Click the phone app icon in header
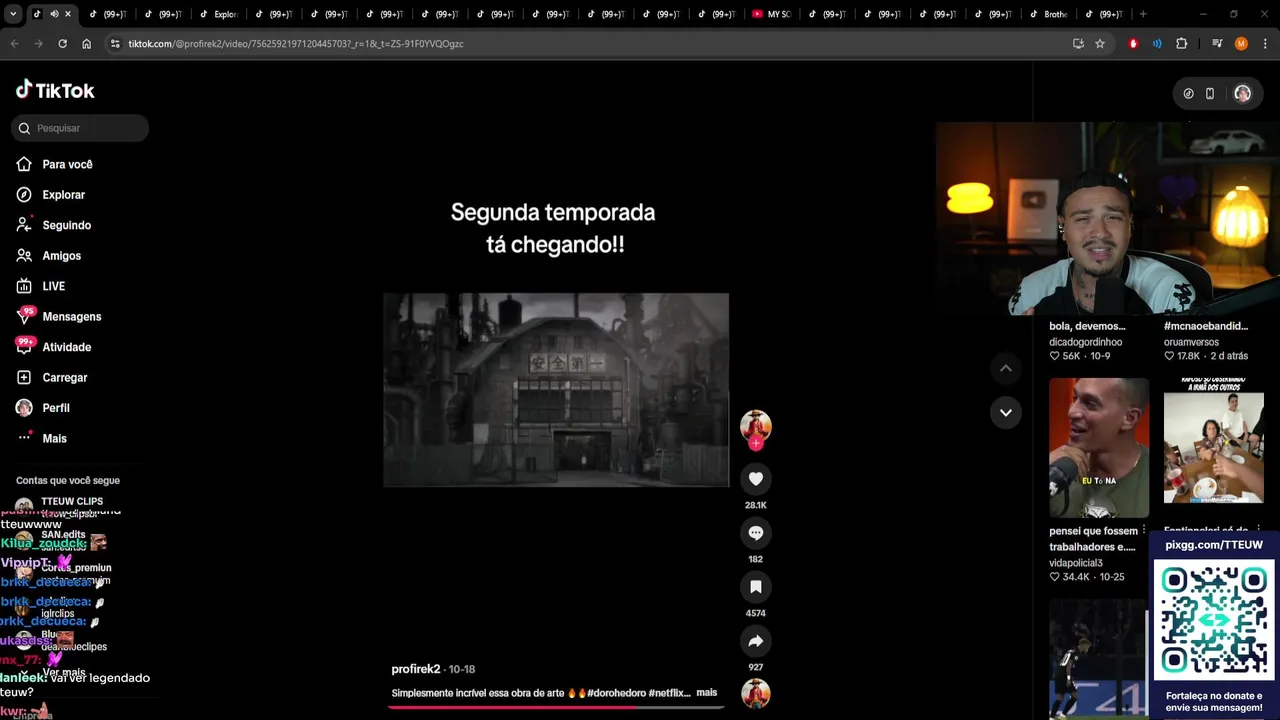The image size is (1280, 720). 1210,93
